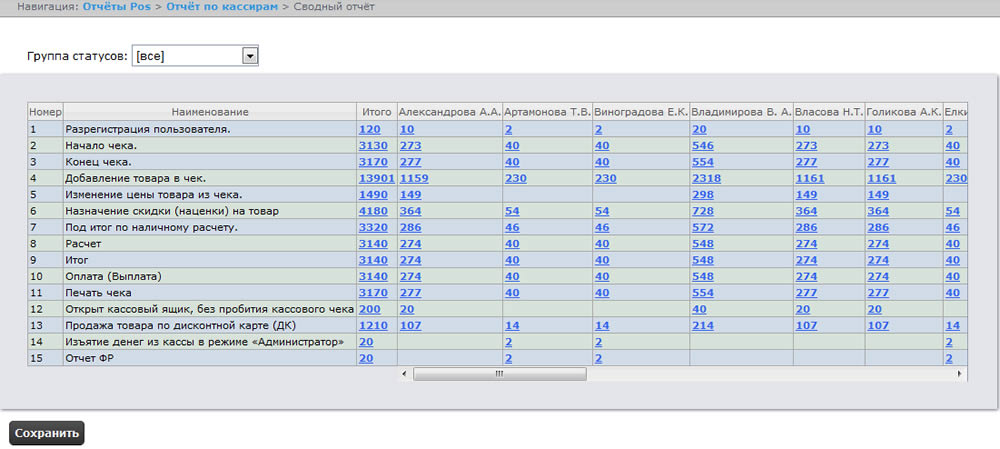
Task: Open the 1159 value under Александрова А.А.
Action: tap(414, 178)
